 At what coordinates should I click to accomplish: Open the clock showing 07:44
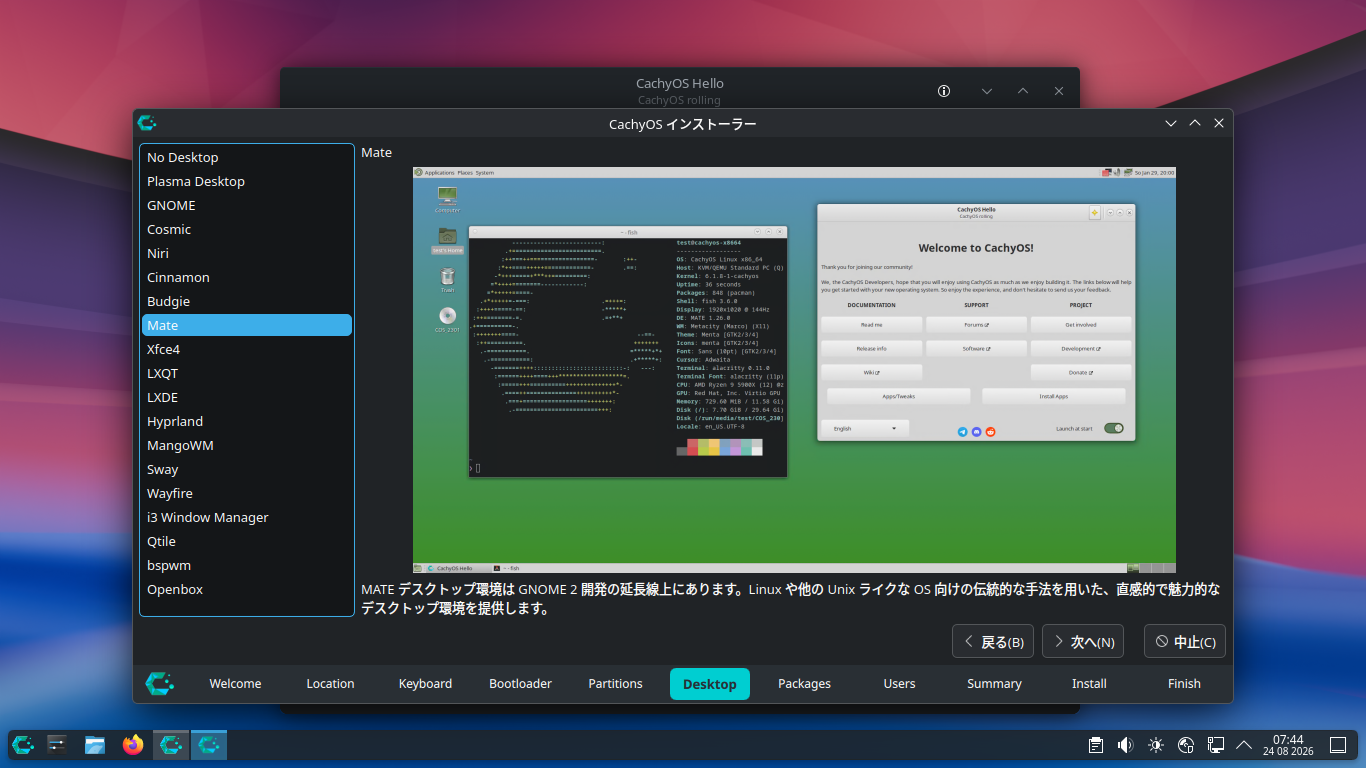click(1288, 744)
